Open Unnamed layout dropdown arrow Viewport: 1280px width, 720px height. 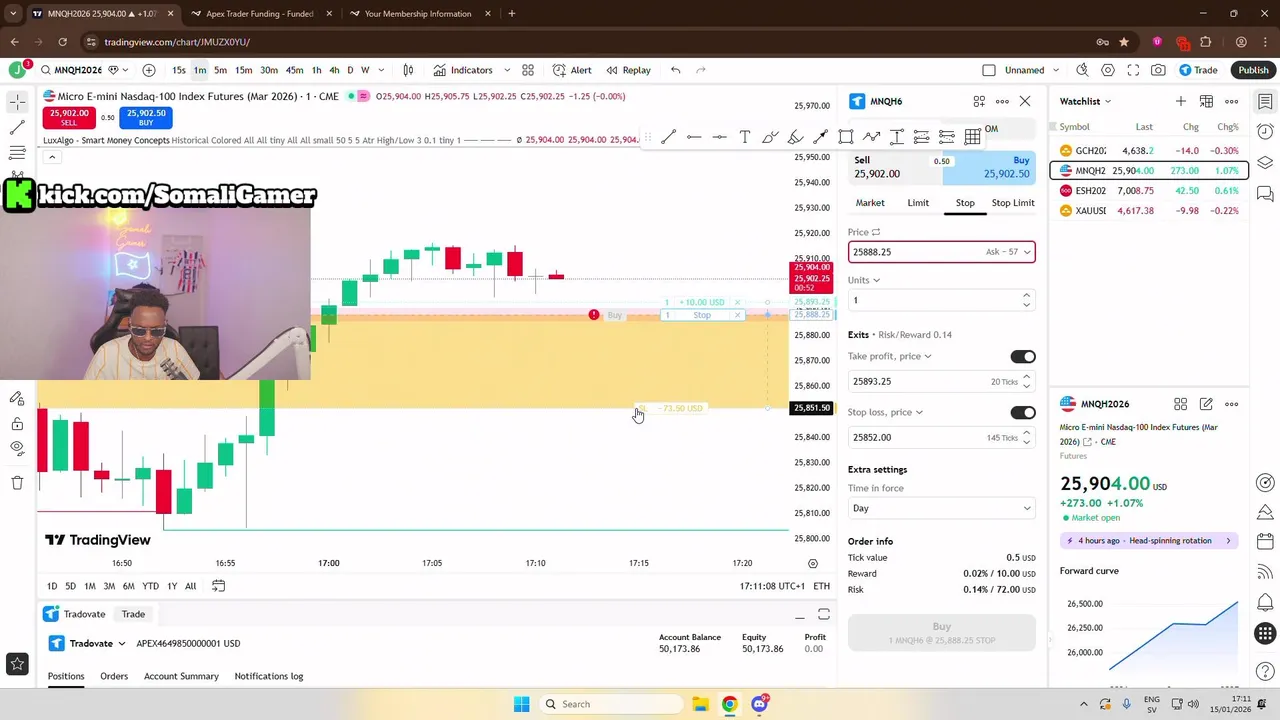click(x=1056, y=70)
